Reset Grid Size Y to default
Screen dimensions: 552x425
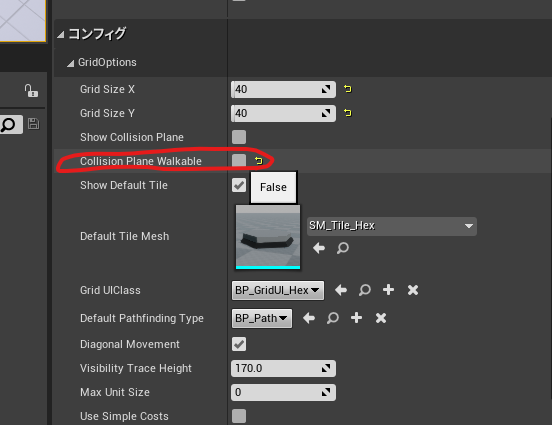pyautogui.click(x=348, y=113)
